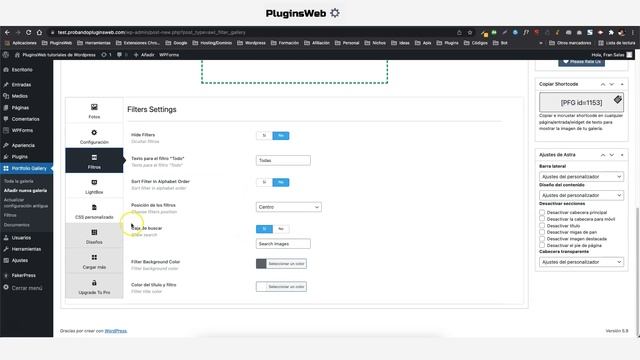Set Hide Filters to Sí

pos(264,136)
